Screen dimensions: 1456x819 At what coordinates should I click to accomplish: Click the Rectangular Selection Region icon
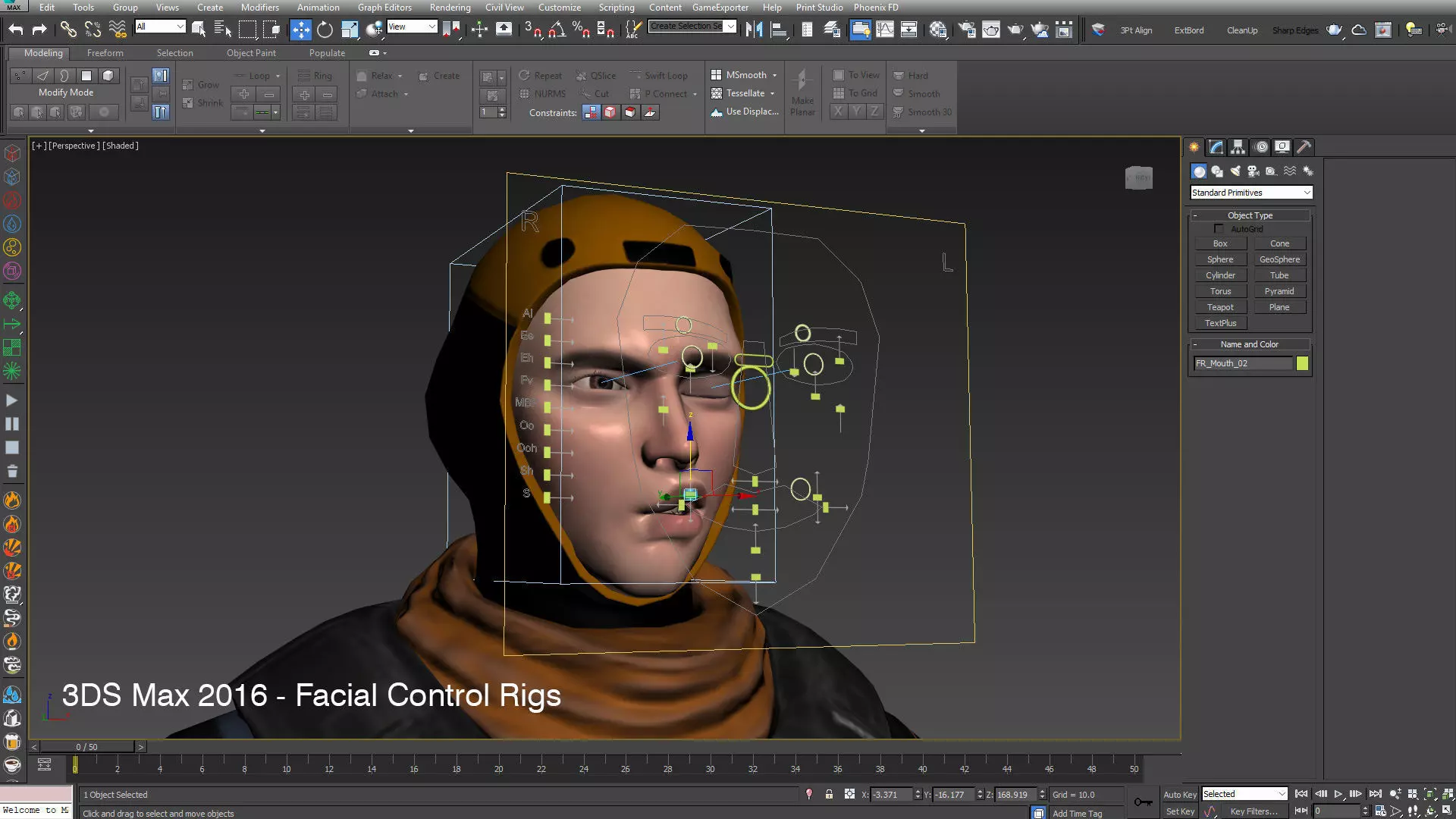point(247,30)
